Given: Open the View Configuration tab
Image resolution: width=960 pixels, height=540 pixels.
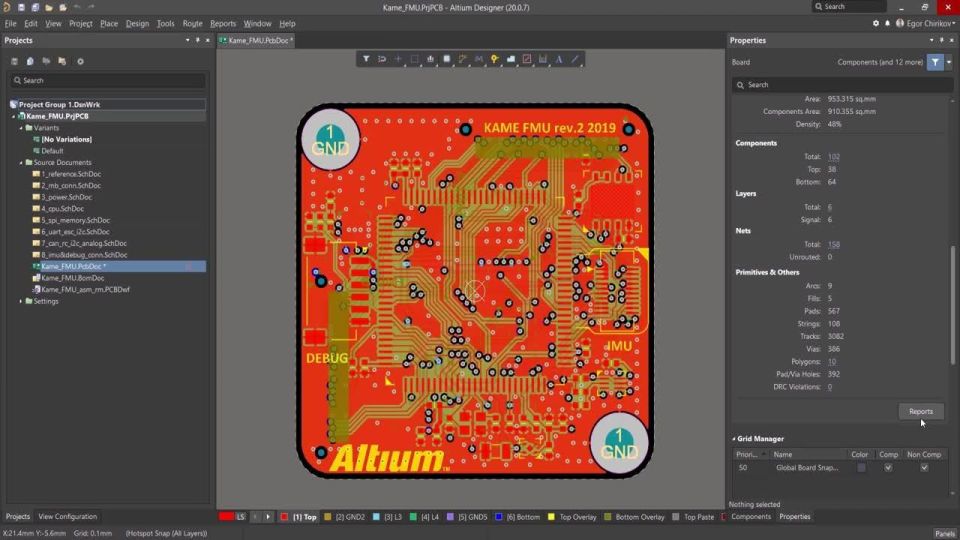Looking at the screenshot, I should (67, 517).
